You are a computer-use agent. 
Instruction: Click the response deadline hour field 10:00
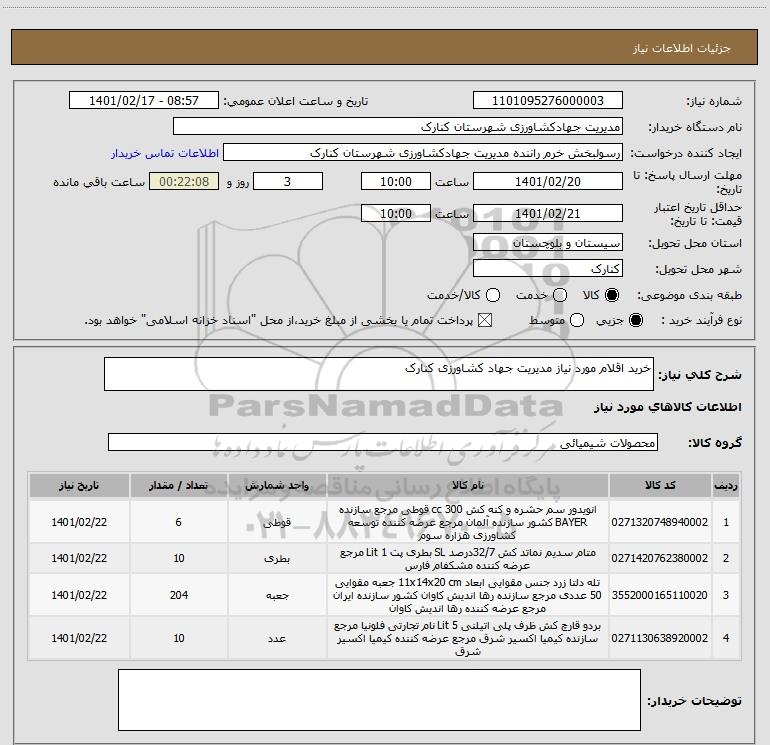396,181
